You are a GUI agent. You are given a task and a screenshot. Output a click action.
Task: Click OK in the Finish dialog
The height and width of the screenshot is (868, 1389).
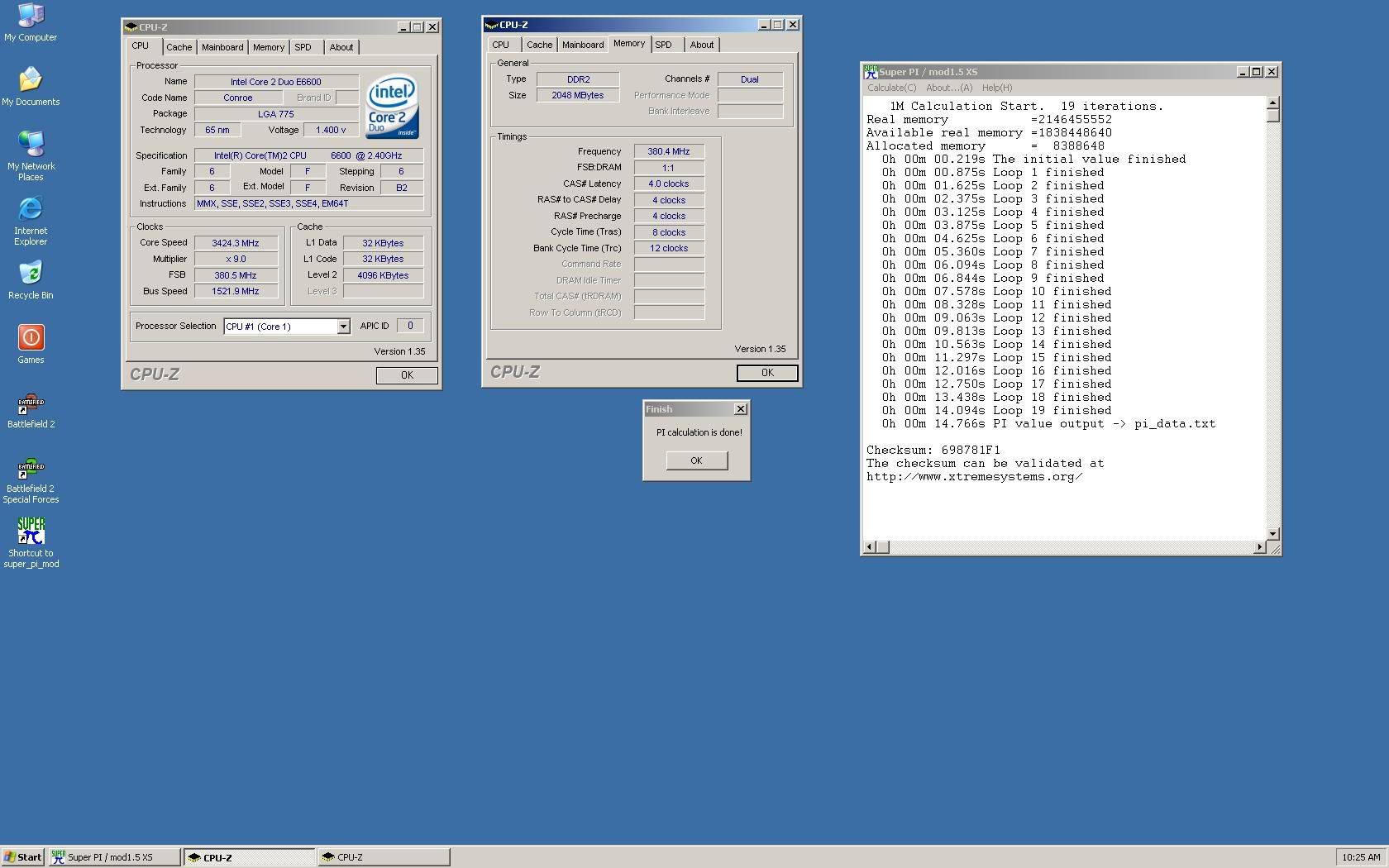point(696,460)
